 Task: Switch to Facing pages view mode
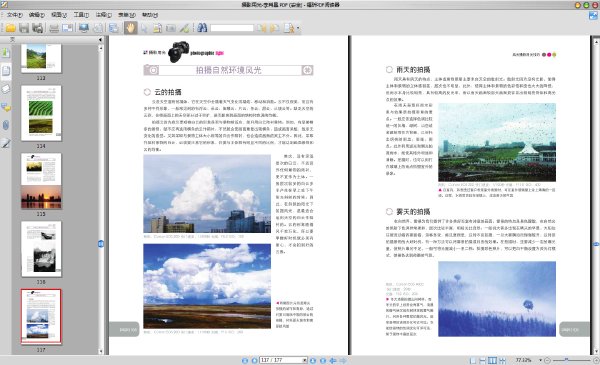click(492, 360)
